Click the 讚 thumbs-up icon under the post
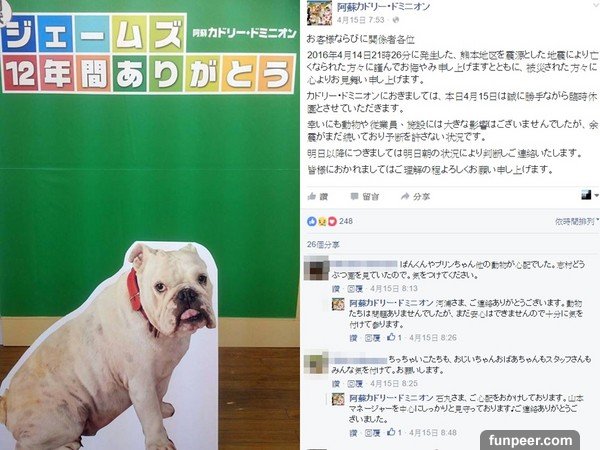 point(312,197)
